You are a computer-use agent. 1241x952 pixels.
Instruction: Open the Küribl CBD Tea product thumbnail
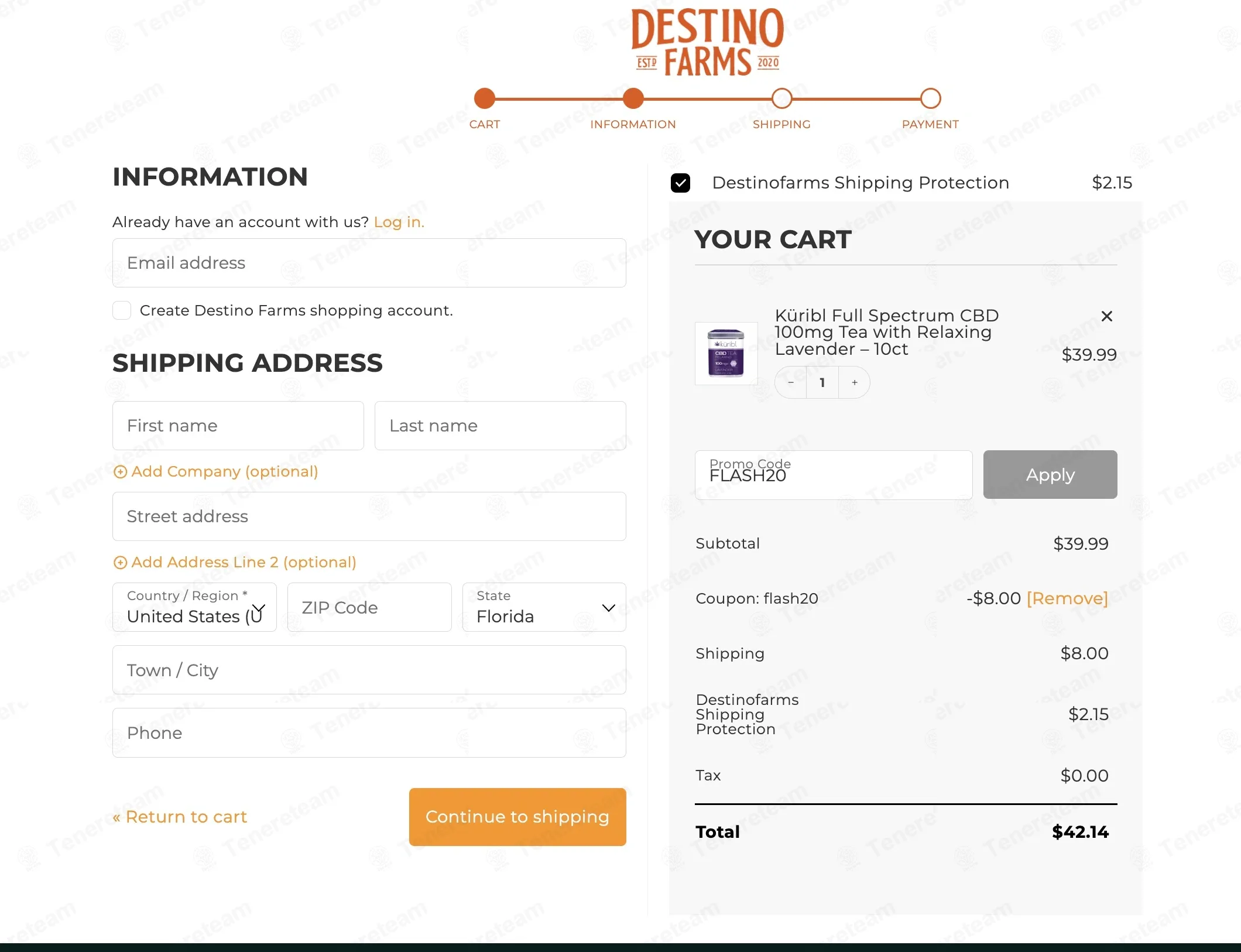click(726, 353)
